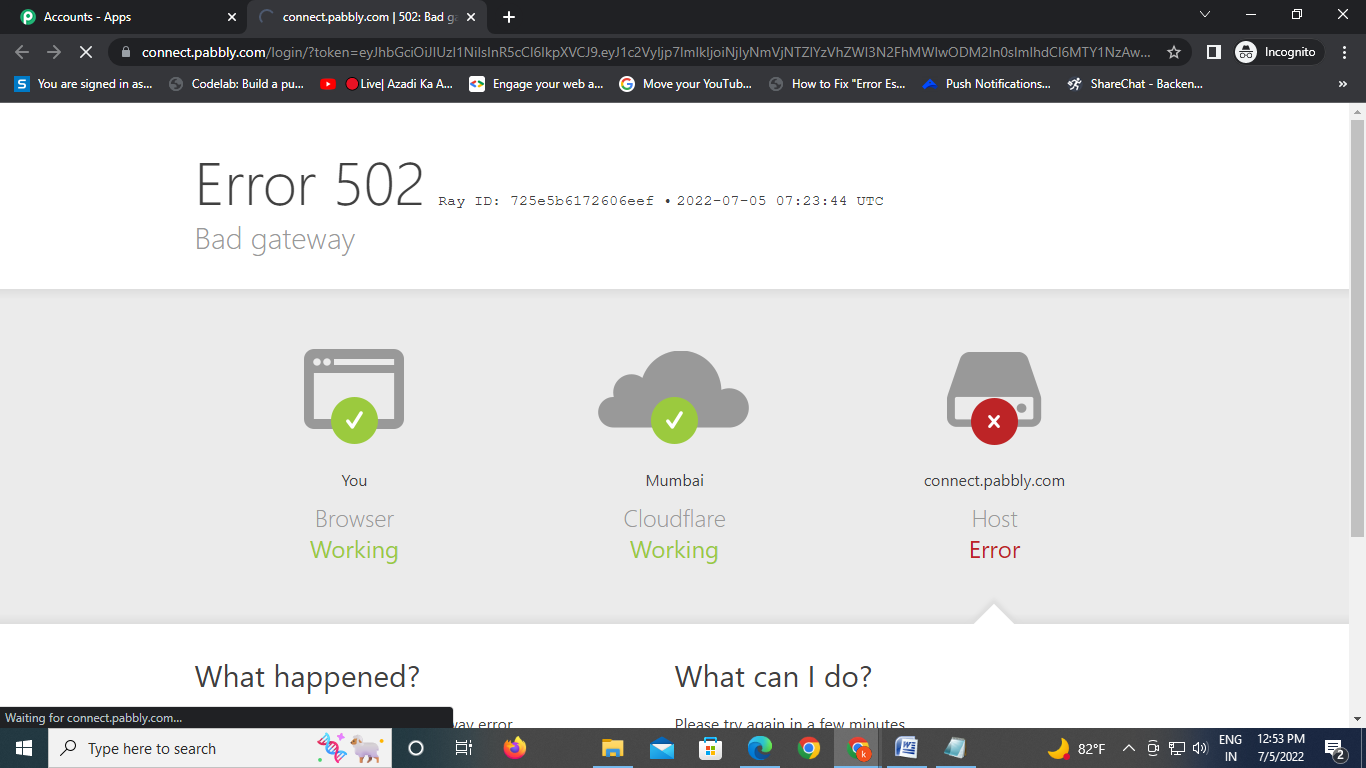Open the weather 82°F widget
The height and width of the screenshot is (768, 1366).
pos(1077,748)
